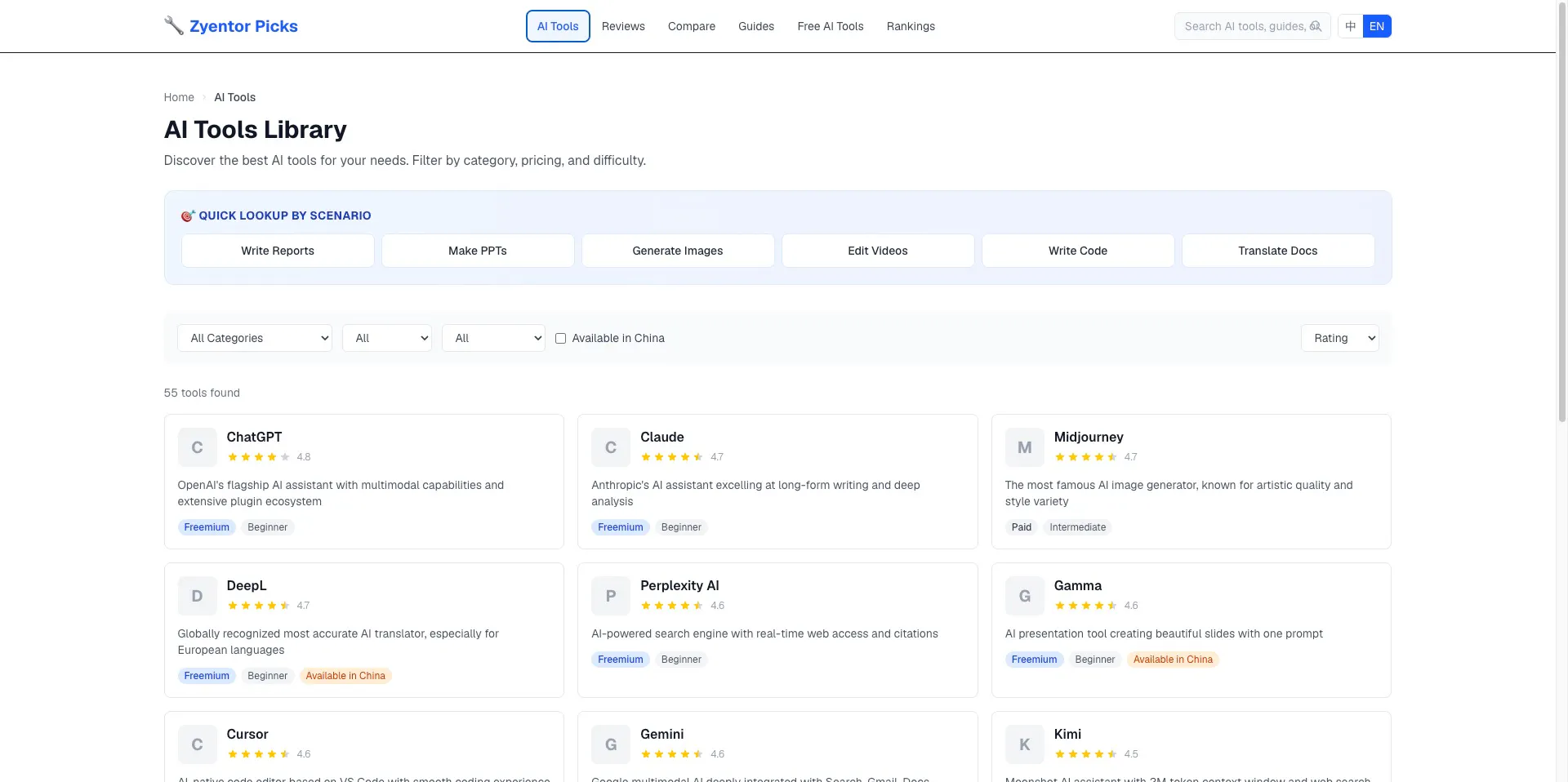Select the AI Tools nav item
Screen dimensions: 1568x782
click(558, 26)
